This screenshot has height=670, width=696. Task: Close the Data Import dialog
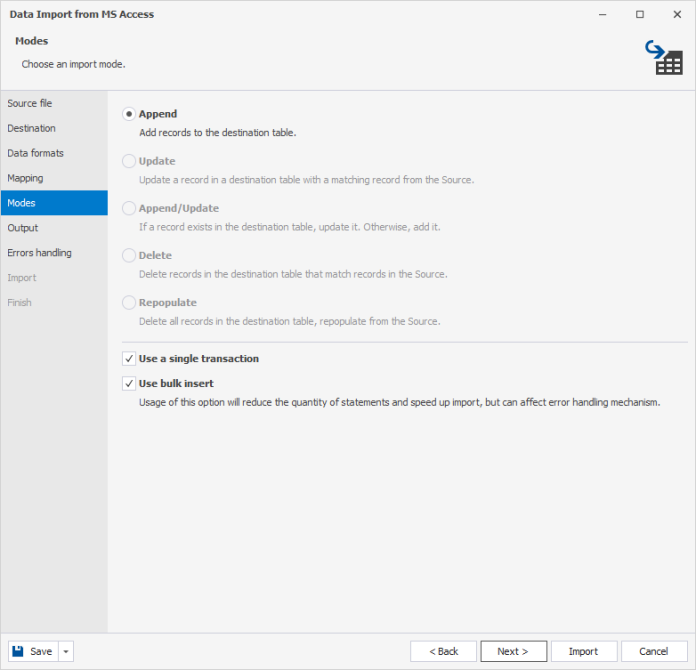(676, 14)
